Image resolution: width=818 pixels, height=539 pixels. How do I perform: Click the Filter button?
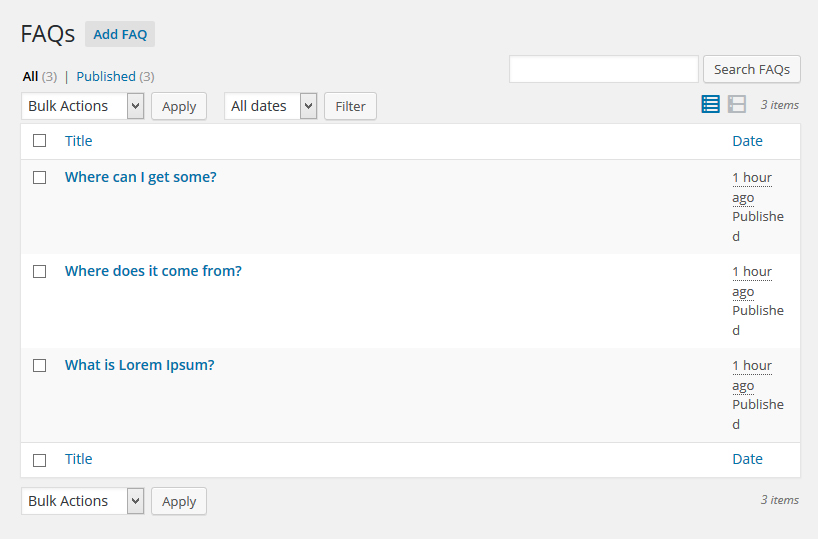pos(350,106)
